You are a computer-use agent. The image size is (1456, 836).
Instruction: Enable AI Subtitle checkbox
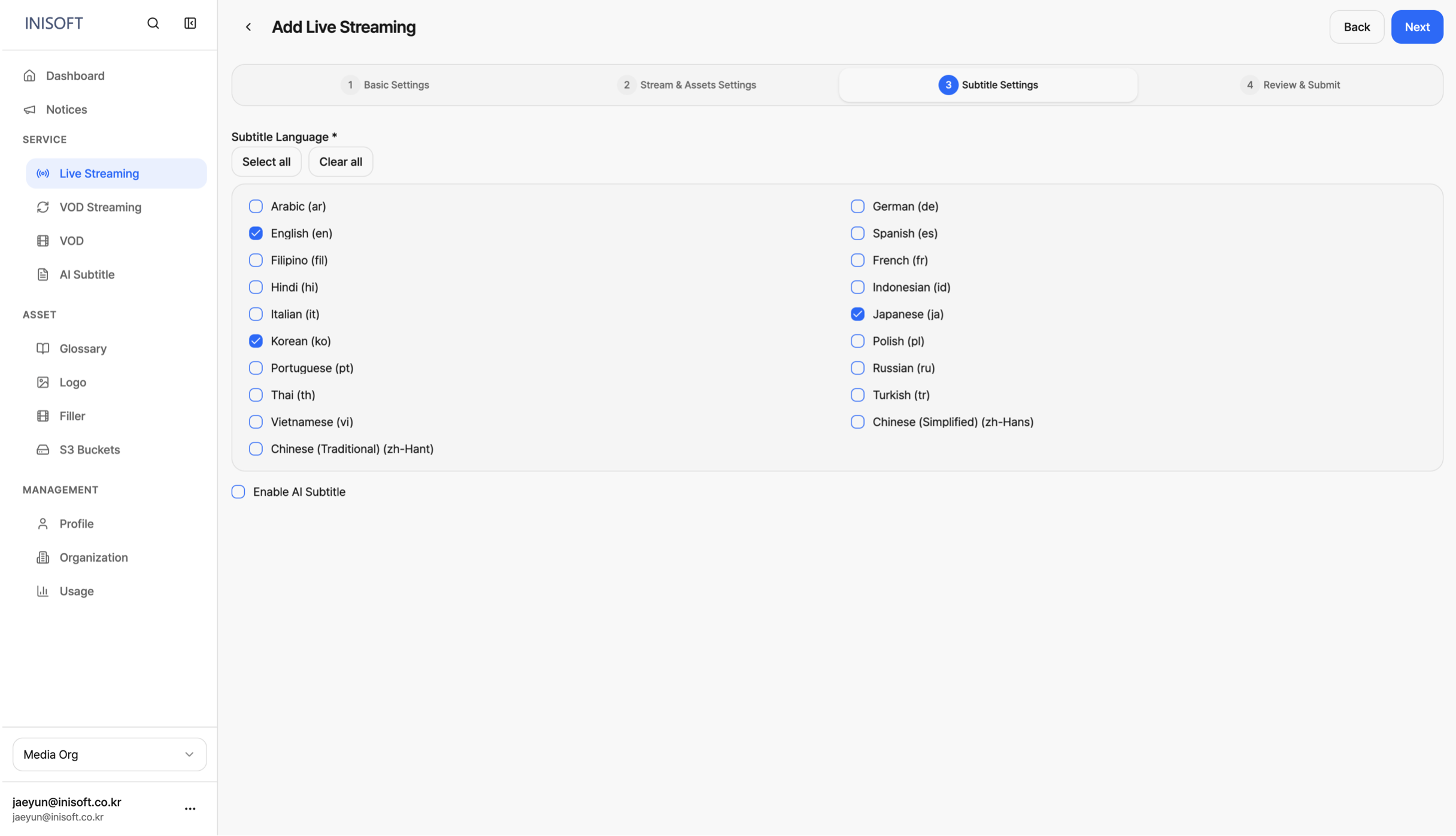238,492
